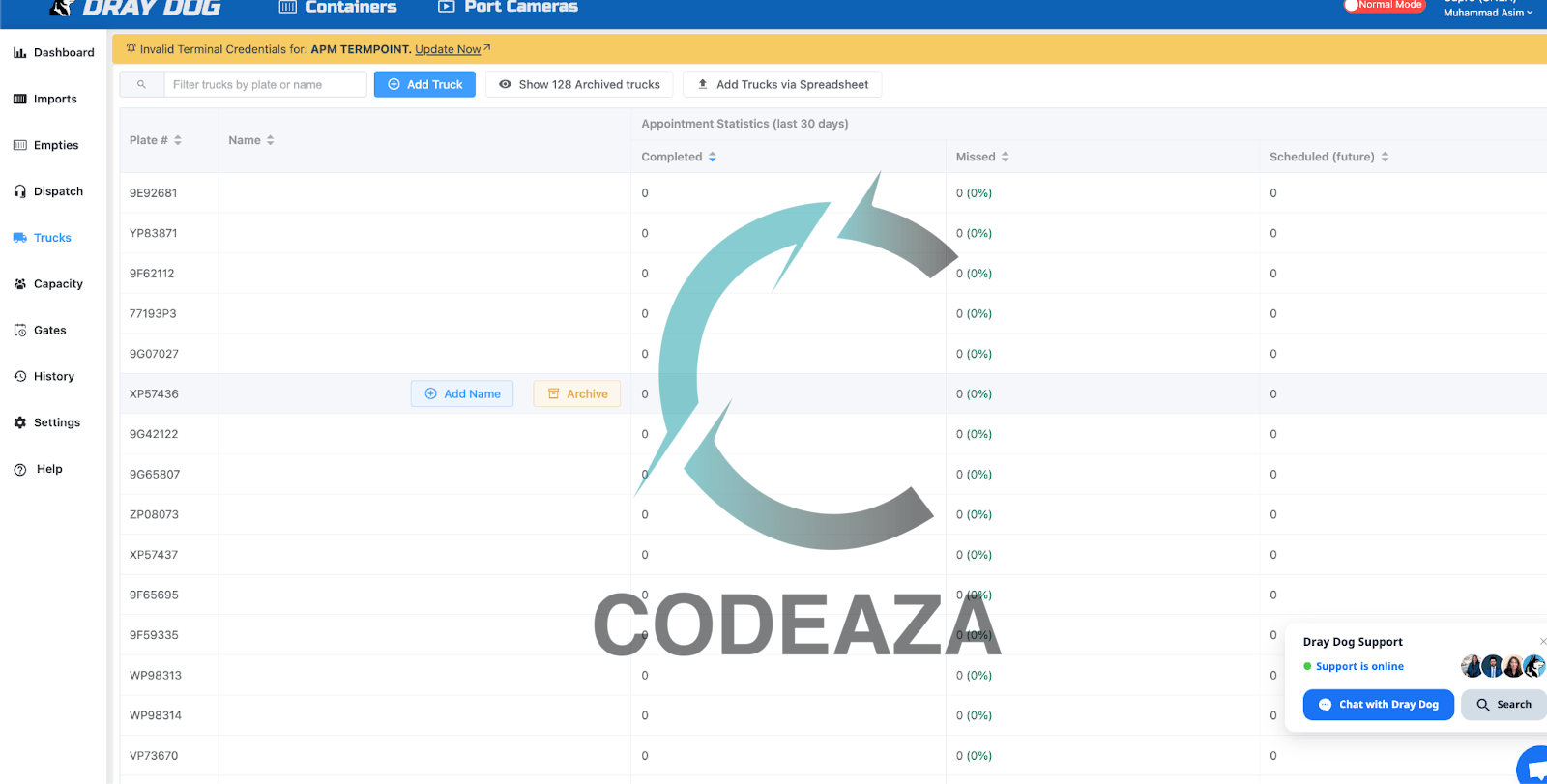Click the Support is online status

[x=1354, y=666]
